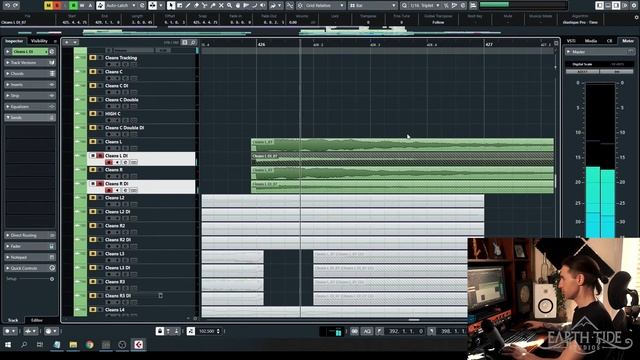
Task: Toggle Snap to Zero Crossing icon
Action: [x=290, y=5]
